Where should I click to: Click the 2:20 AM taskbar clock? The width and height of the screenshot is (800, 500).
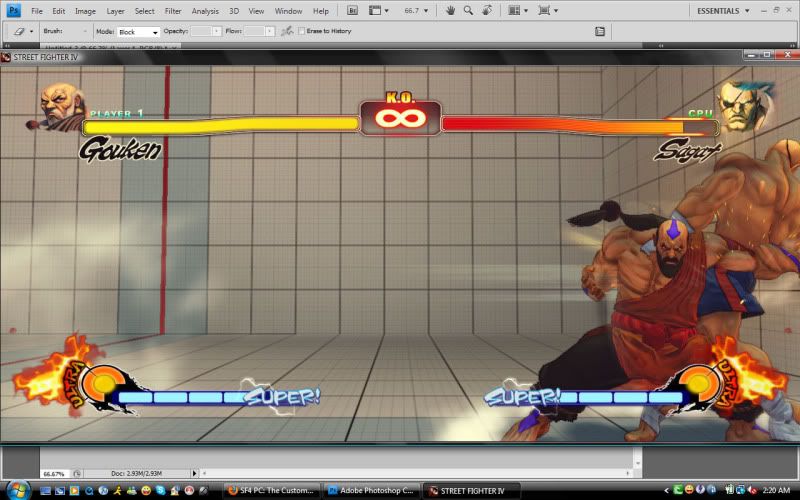pyautogui.click(x=776, y=490)
